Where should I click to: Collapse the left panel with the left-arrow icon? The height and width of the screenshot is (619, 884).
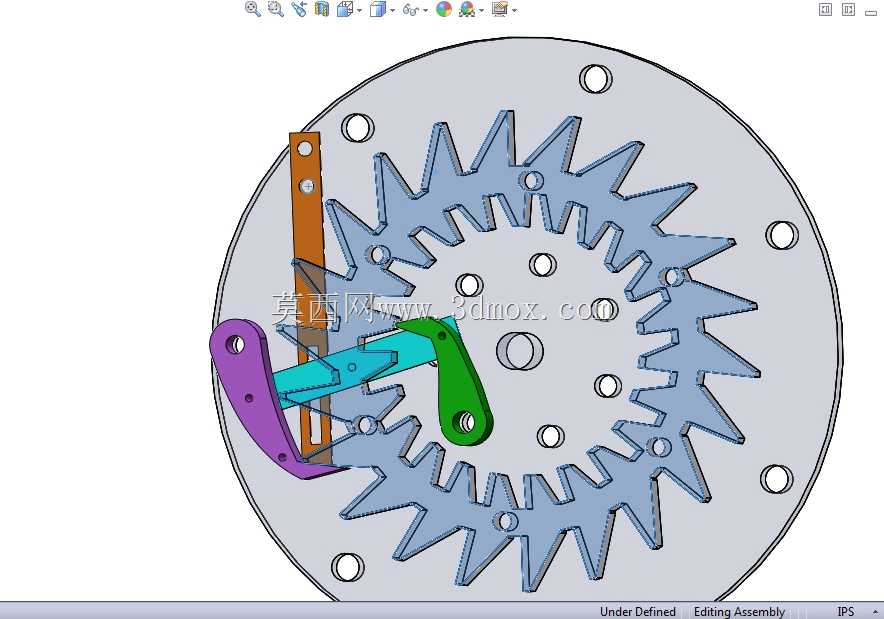coord(825,9)
